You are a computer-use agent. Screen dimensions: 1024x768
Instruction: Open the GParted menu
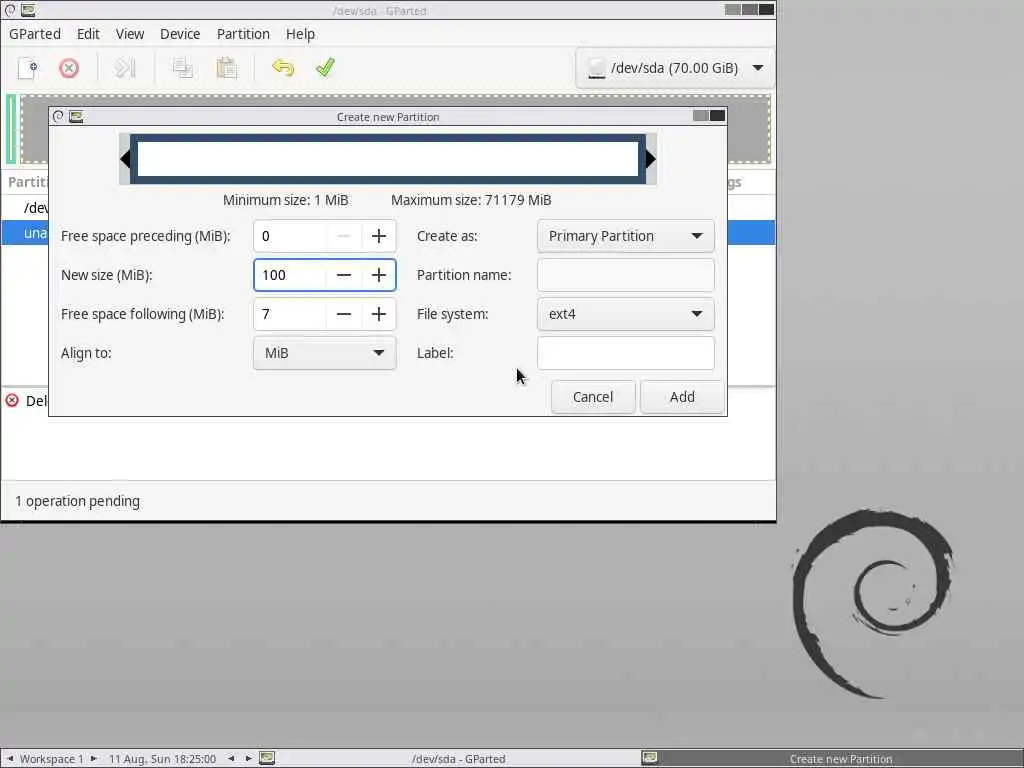(x=35, y=34)
